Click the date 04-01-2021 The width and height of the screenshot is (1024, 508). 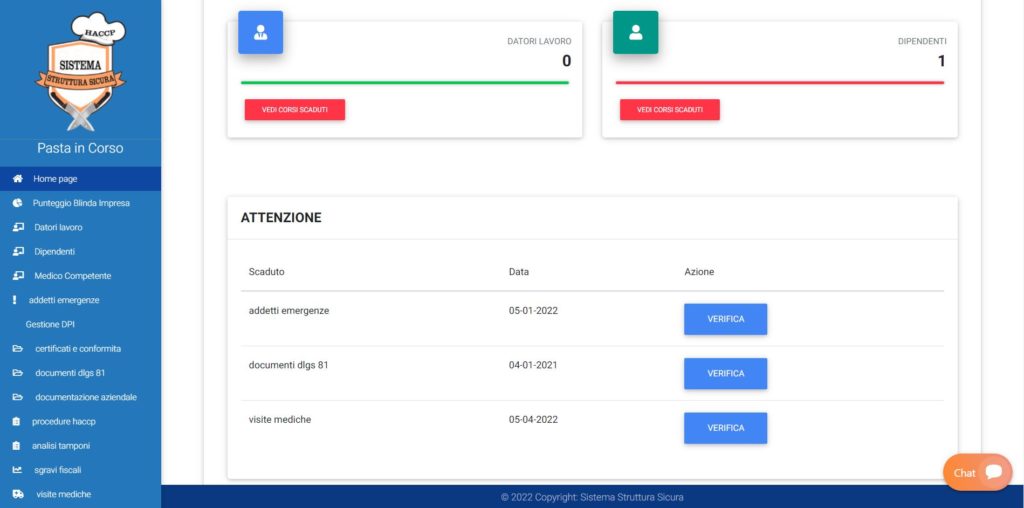533,365
